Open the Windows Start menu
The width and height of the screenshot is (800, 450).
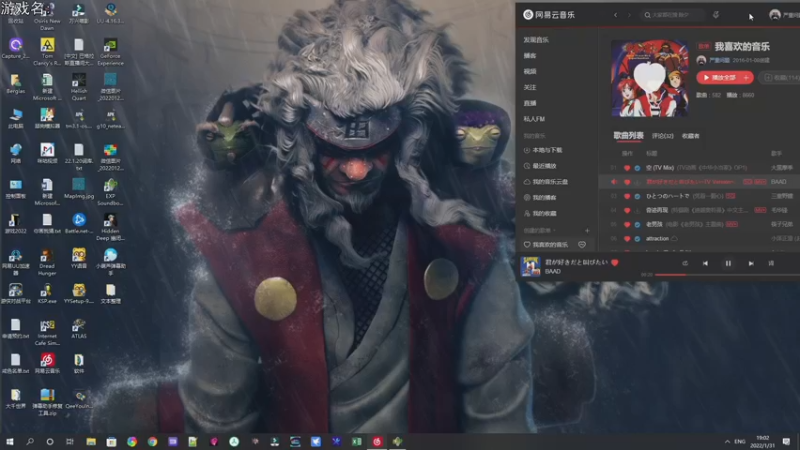click(x=10, y=441)
